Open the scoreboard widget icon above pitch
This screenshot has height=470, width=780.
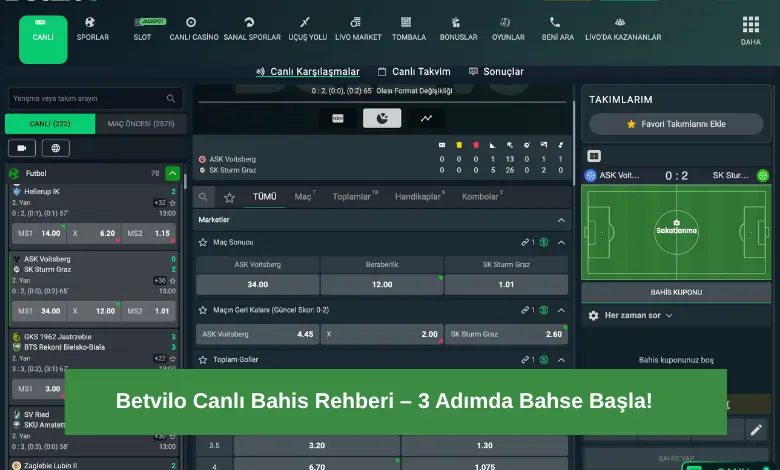point(594,156)
